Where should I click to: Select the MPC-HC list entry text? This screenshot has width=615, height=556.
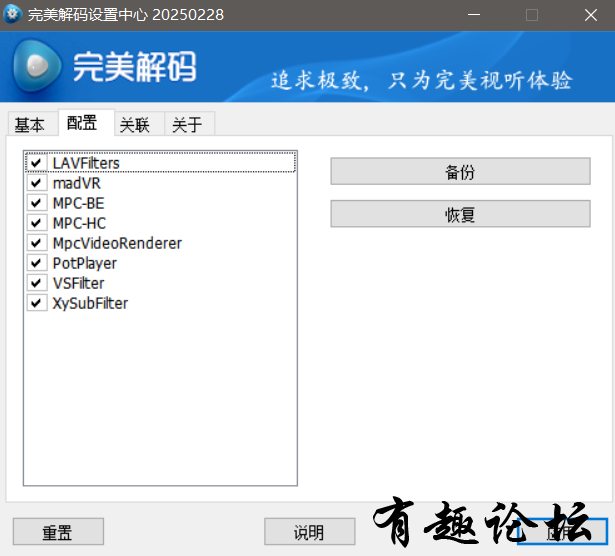[79, 223]
